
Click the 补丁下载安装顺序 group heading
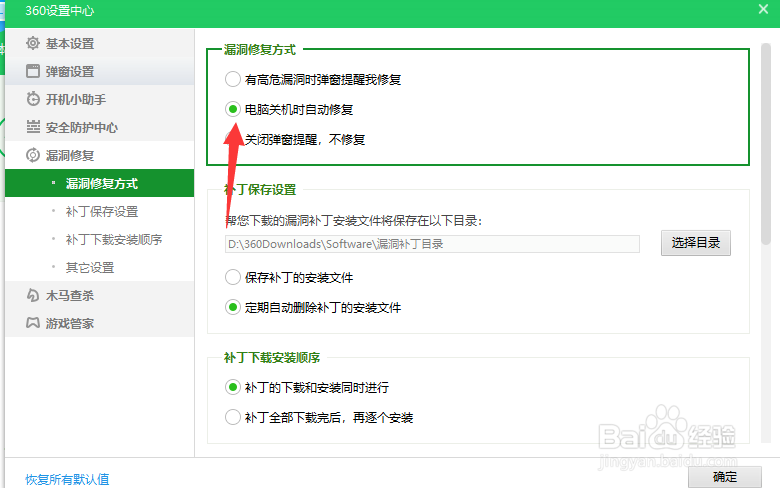click(x=272, y=357)
